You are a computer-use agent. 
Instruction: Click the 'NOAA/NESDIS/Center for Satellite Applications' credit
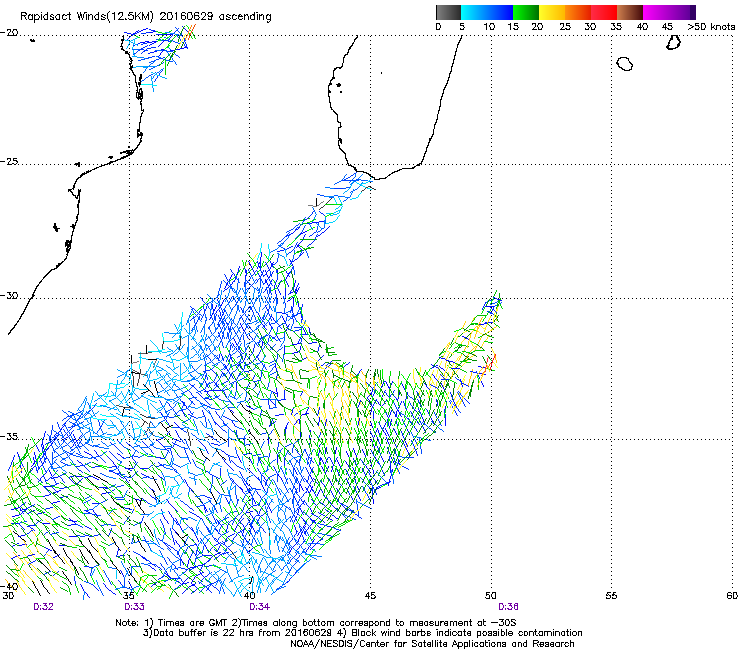coord(432,644)
